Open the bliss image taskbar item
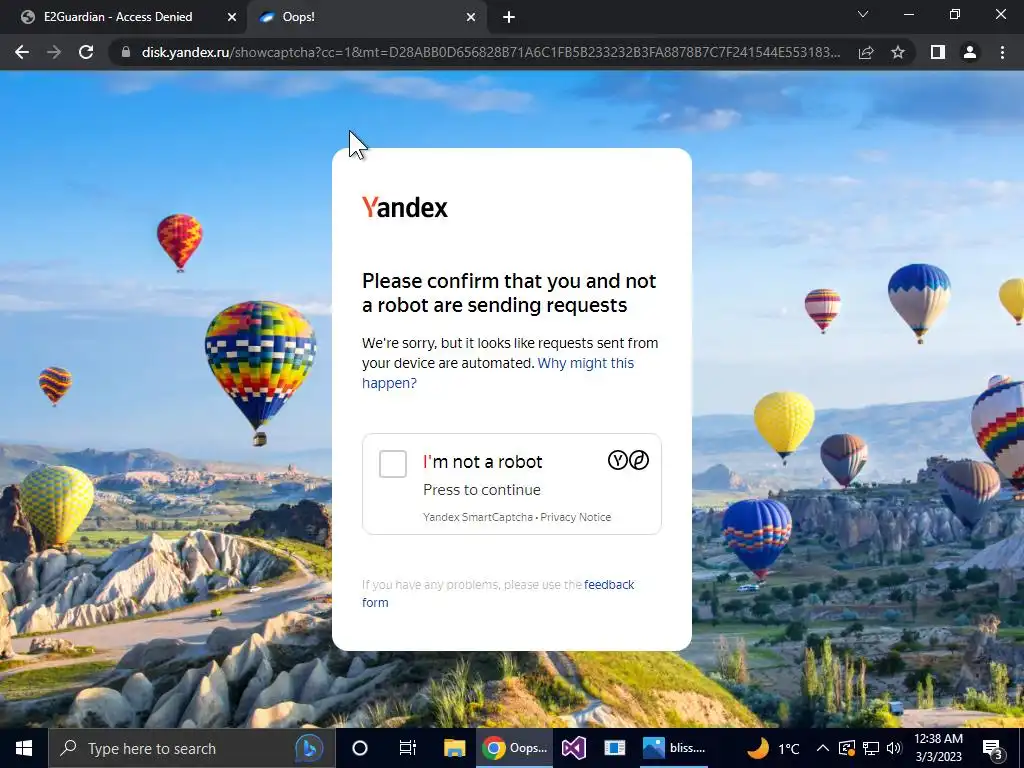1024x768 pixels. click(675, 748)
